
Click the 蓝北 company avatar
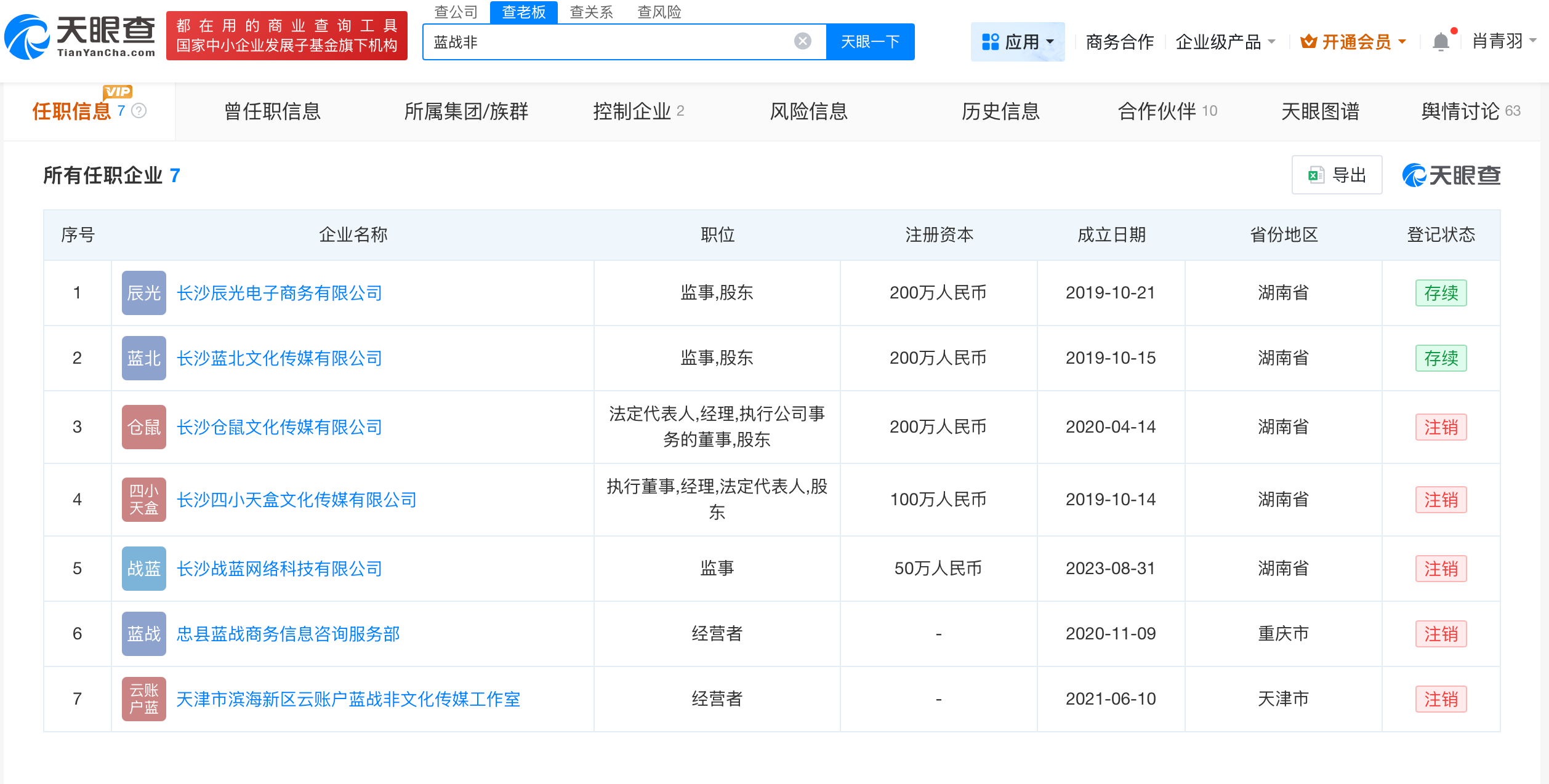[143, 358]
